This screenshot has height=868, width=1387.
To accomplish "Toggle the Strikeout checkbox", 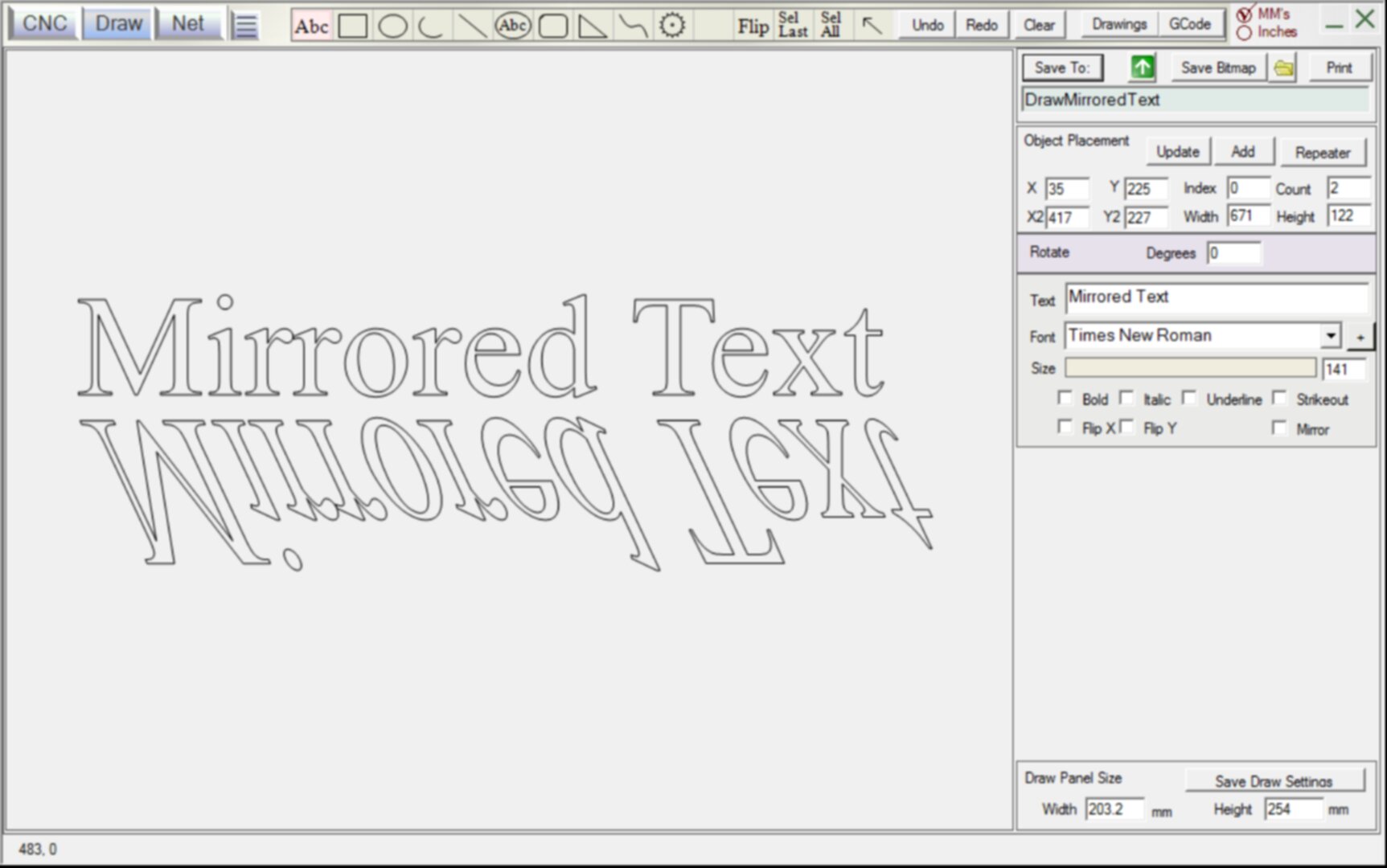I will click(x=1279, y=398).
